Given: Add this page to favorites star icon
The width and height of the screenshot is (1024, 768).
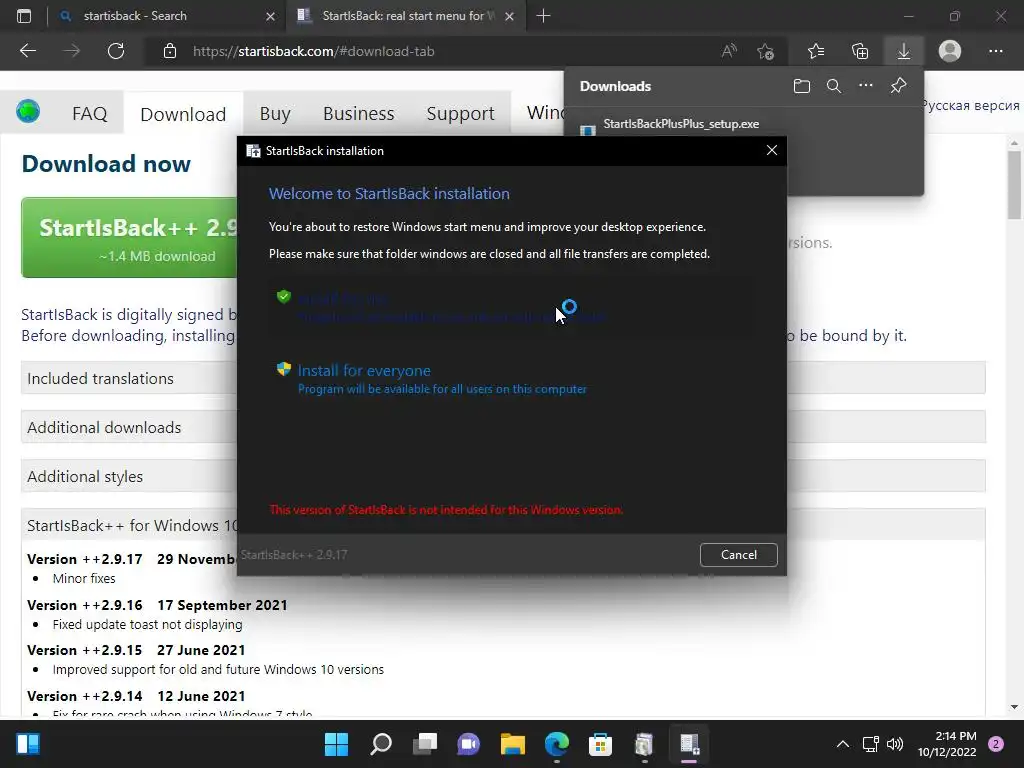Looking at the screenshot, I should [x=765, y=51].
